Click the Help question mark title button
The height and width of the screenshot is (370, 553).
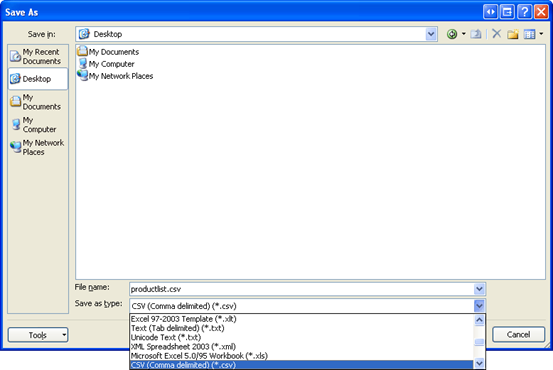(524, 12)
